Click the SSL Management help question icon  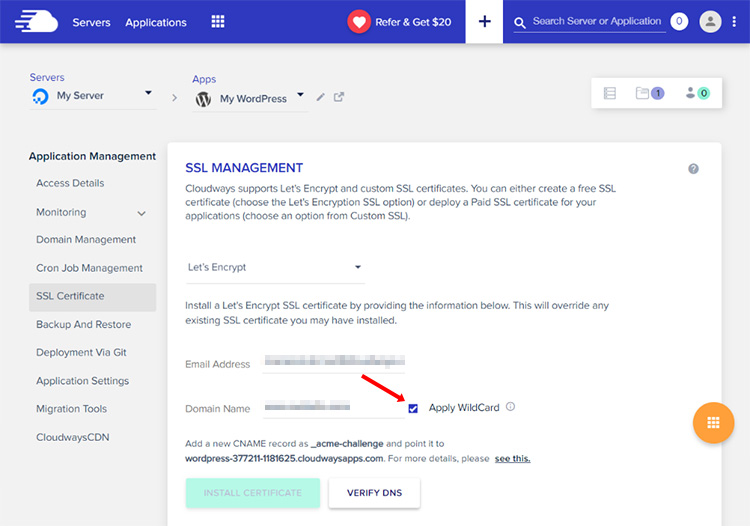coord(693,169)
